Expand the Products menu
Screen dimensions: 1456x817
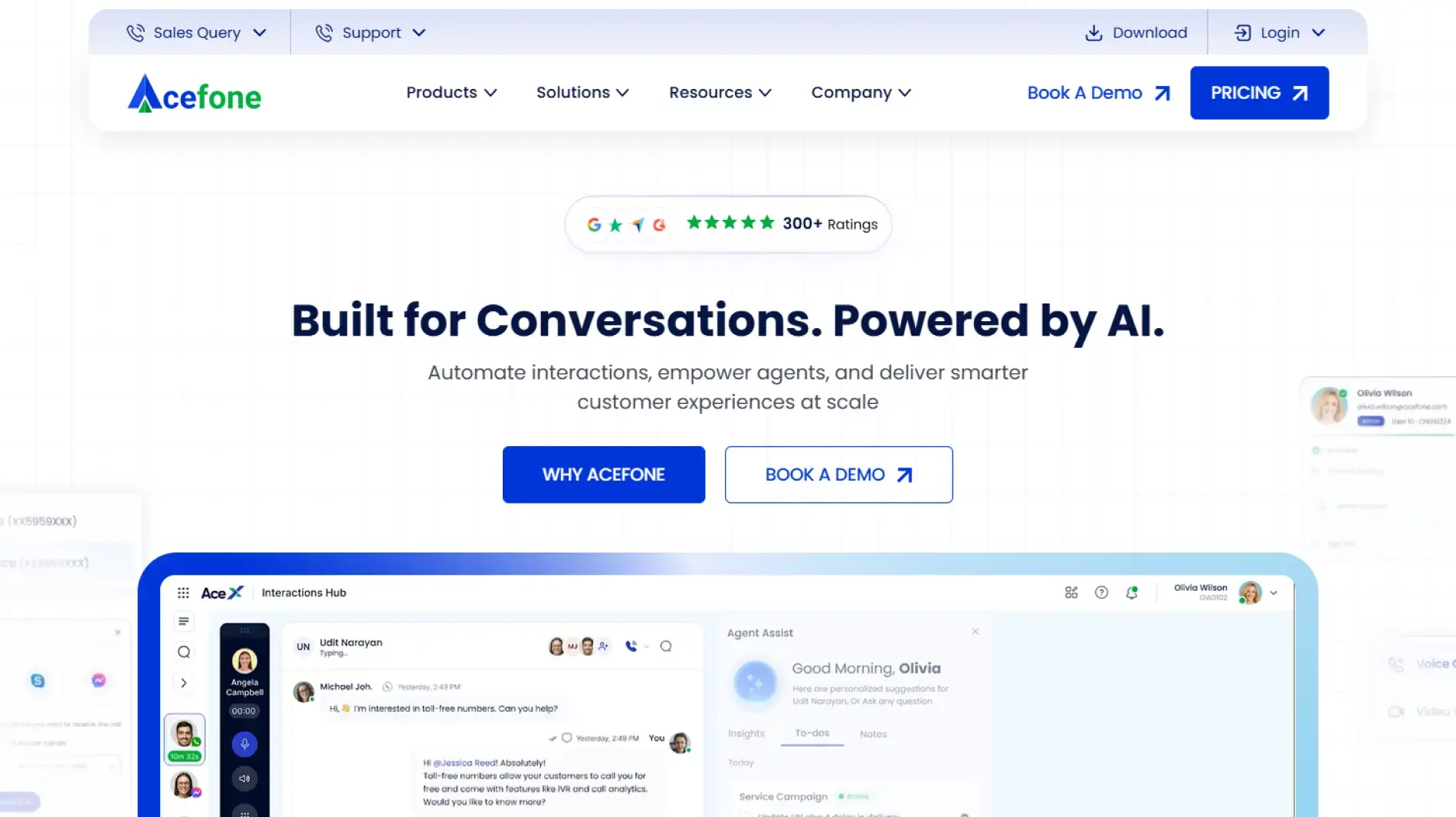pyautogui.click(x=451, y=93)
